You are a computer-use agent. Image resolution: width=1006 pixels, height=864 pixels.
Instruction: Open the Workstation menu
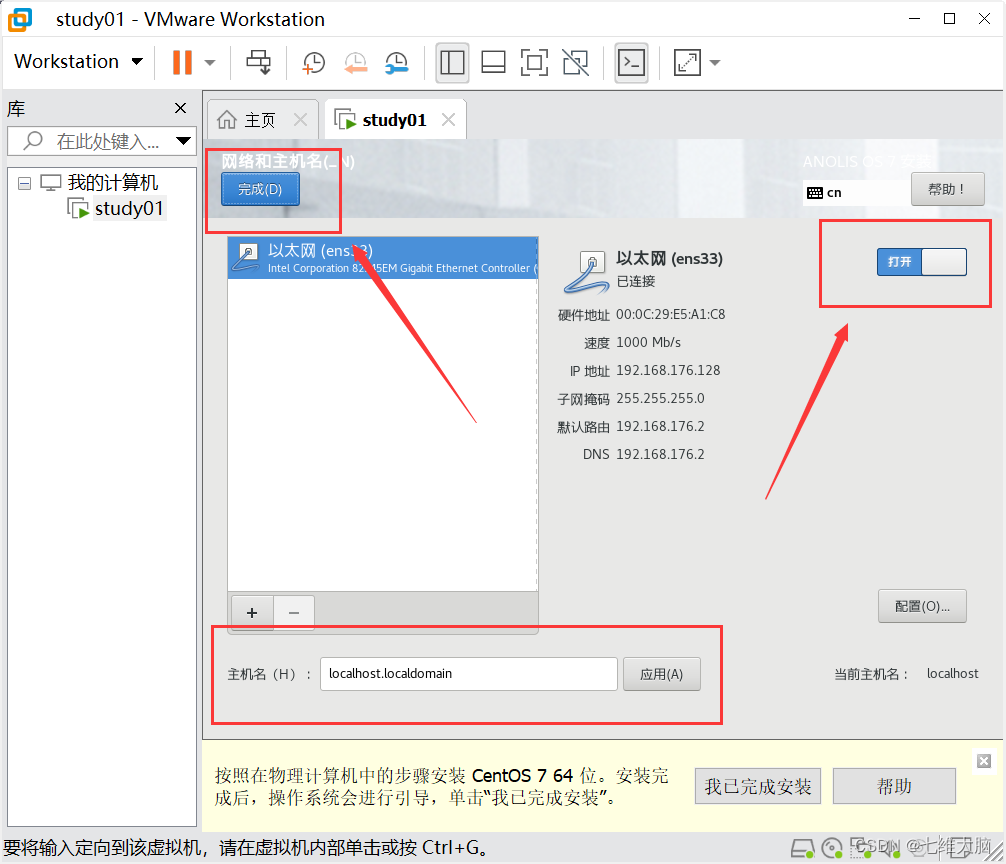click(78, 62)
